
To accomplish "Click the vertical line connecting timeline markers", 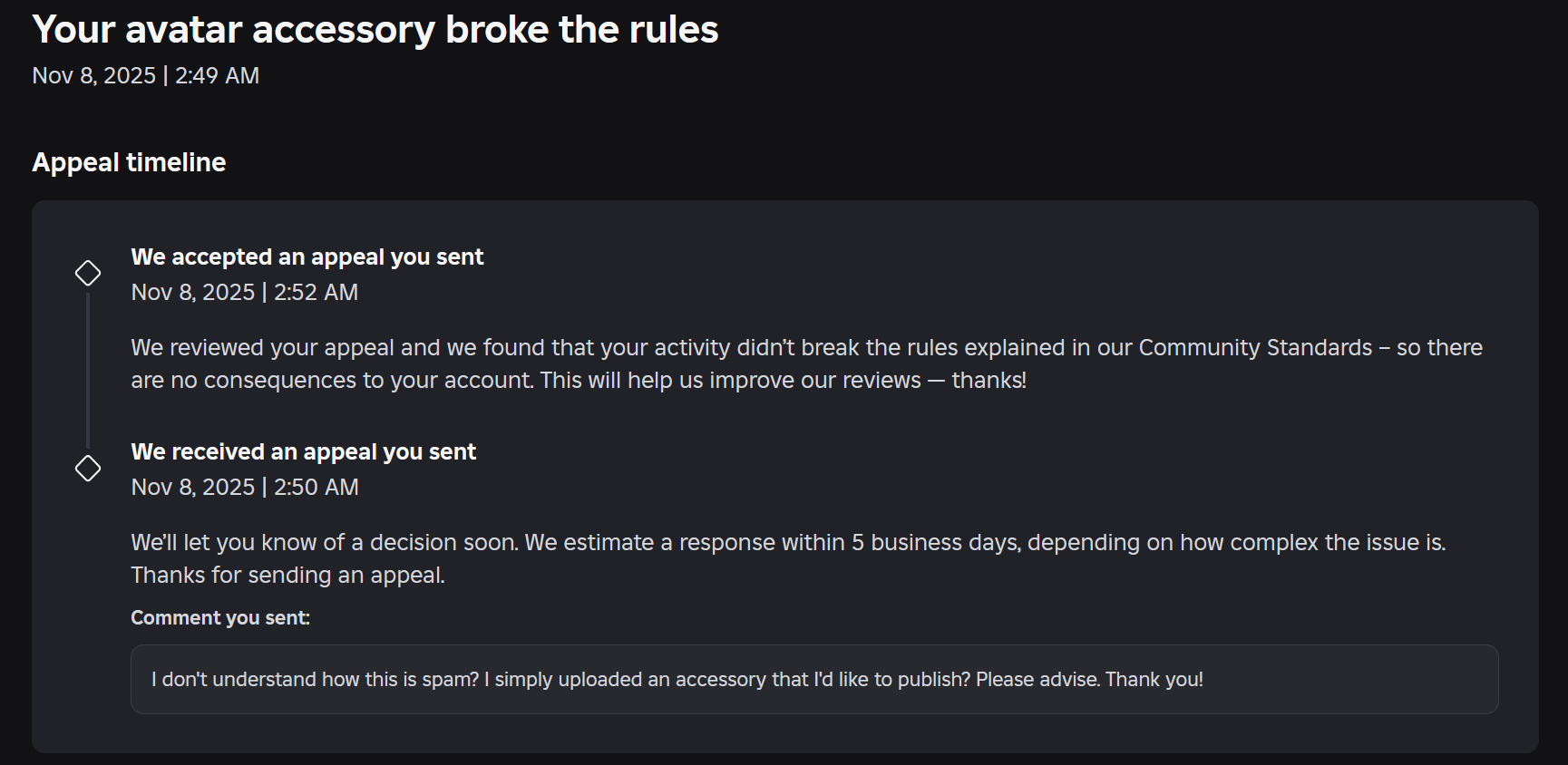I will 88,370.
